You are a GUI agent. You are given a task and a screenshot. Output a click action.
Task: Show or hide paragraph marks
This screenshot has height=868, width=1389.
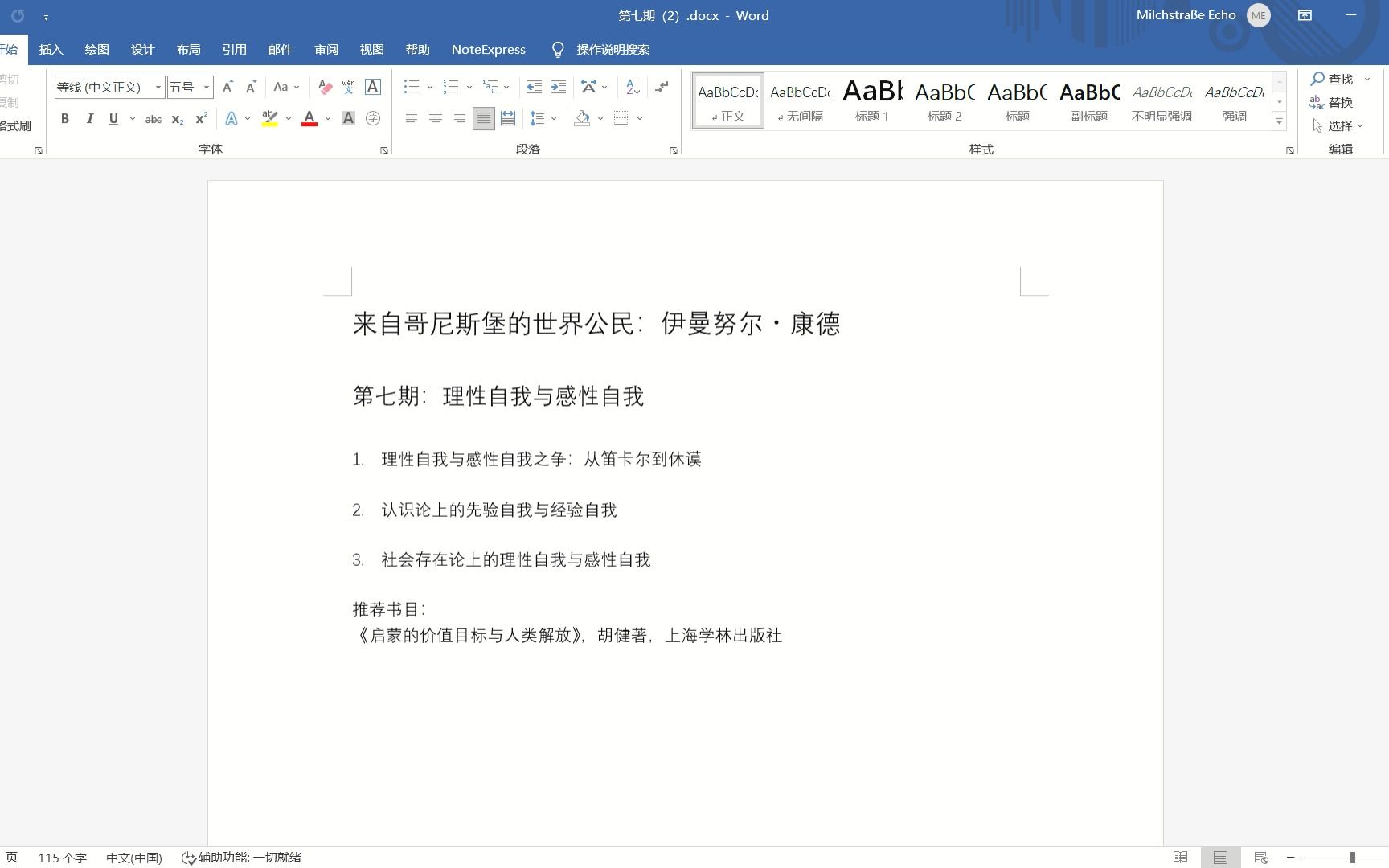coord(661,87)
